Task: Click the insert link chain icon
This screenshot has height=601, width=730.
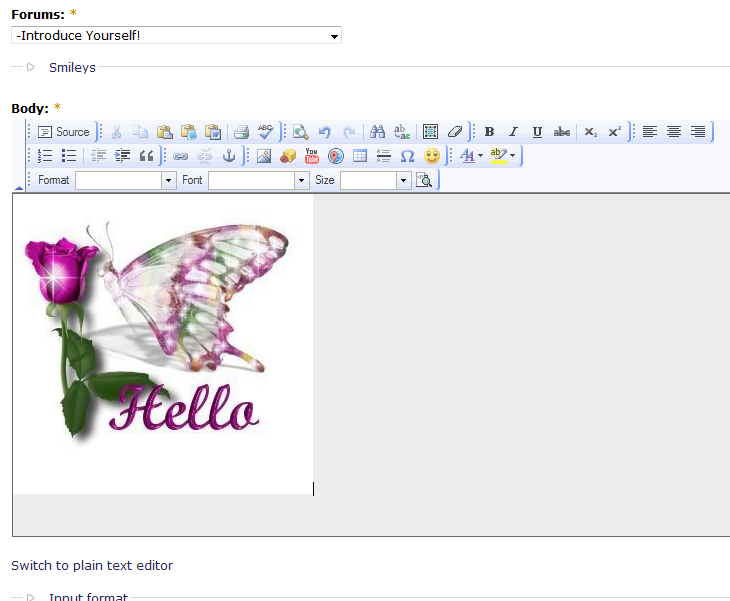Action: [180, 156]
